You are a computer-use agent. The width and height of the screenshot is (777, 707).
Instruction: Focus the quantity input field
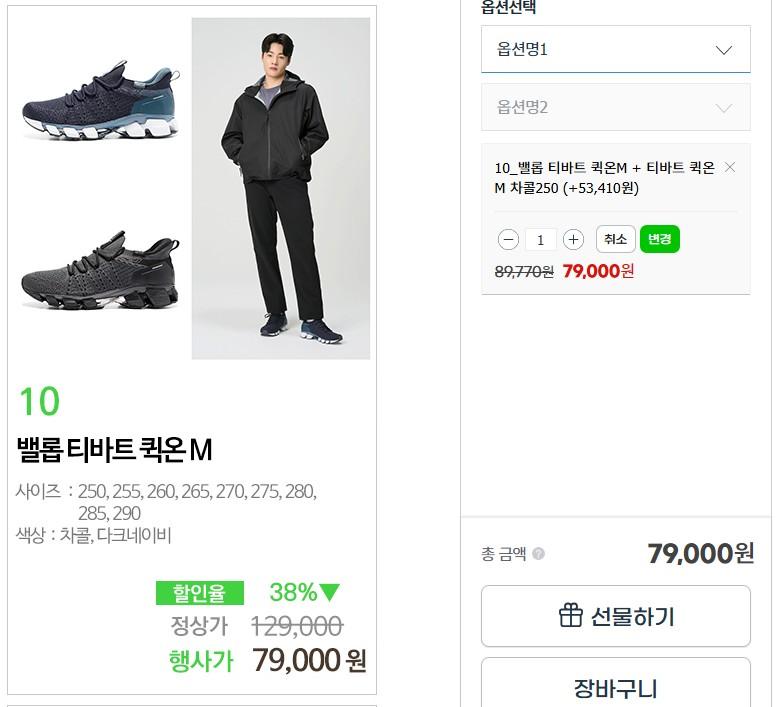(x=541, y=240)
